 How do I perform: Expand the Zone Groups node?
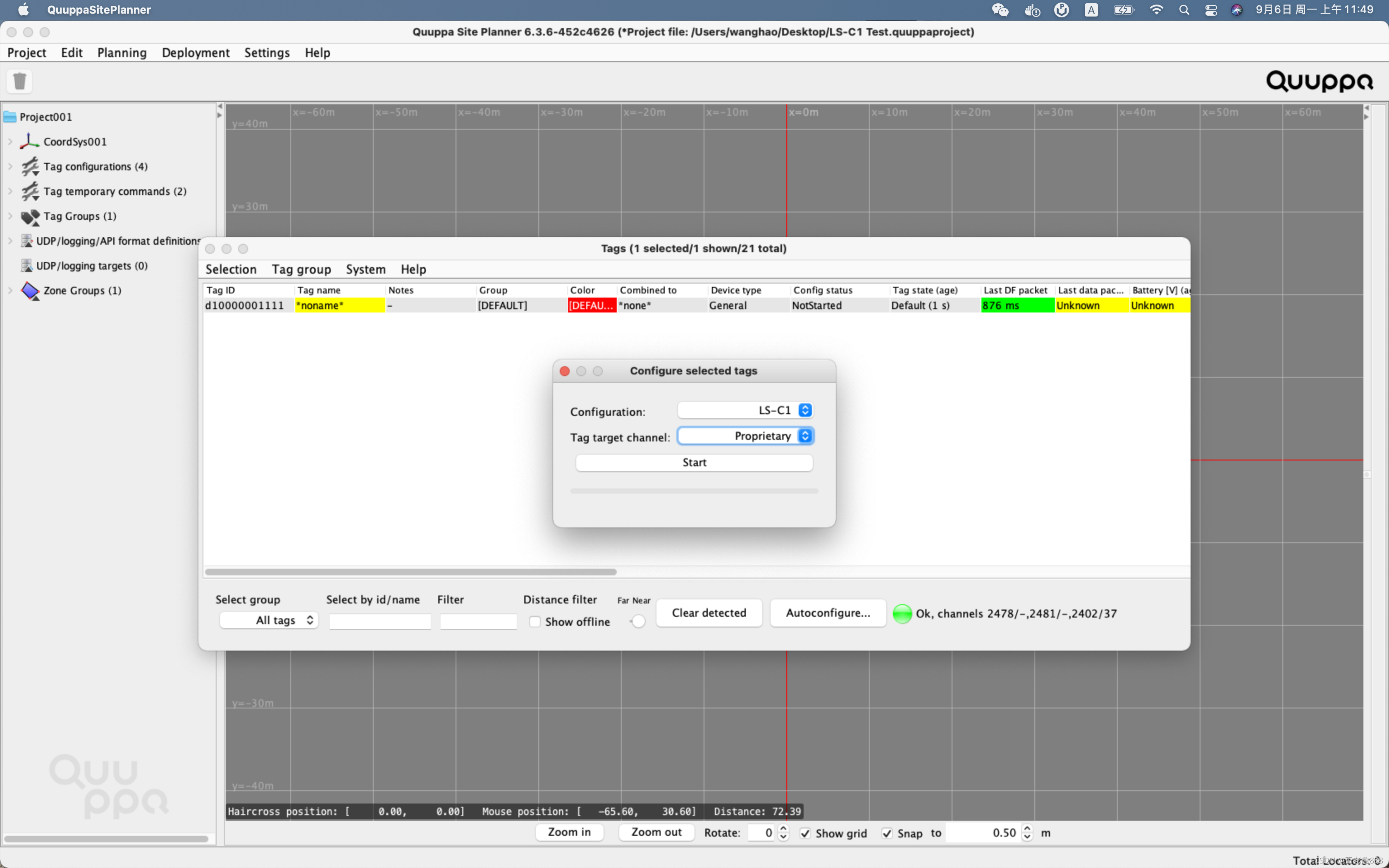(10, 291)
